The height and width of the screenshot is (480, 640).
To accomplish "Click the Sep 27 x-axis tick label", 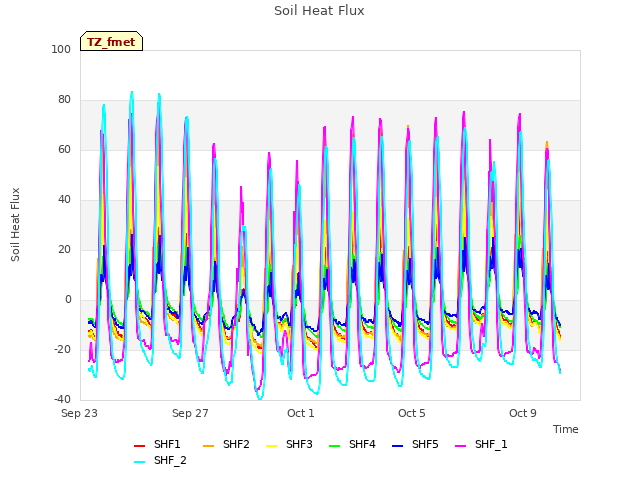I will (x=190, y=413).
